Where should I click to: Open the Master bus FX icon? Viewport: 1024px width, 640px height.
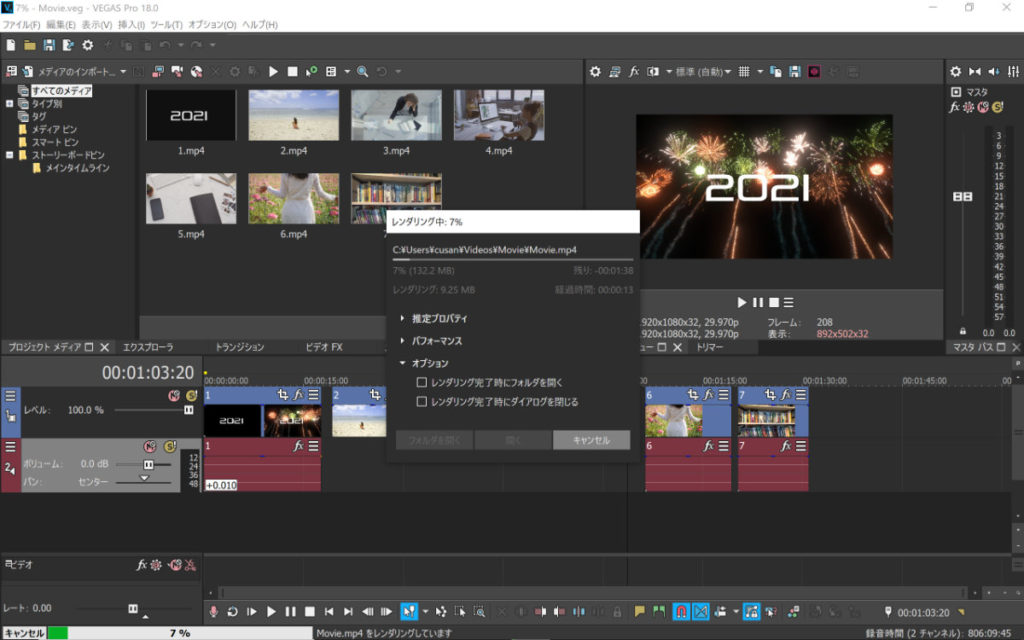pos(955,106)
